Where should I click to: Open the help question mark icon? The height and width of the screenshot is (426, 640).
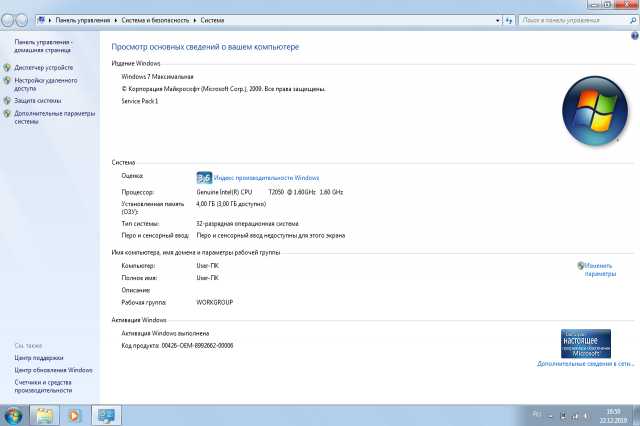tap(635, 36)
